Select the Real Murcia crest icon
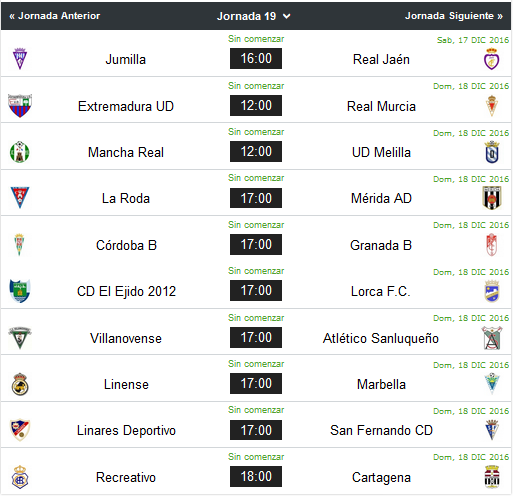Viewport: 513px width, 497px height. pos(492,106)
